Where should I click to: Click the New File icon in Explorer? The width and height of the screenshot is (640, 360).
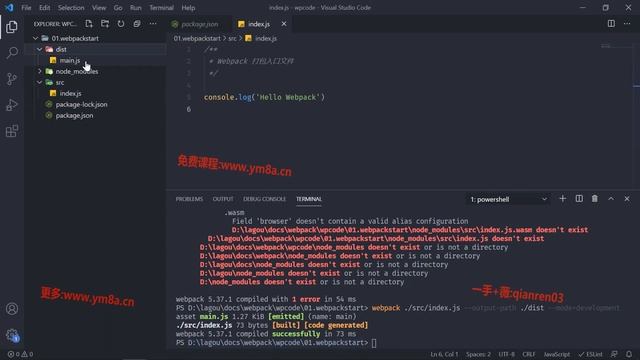[89, 24]
